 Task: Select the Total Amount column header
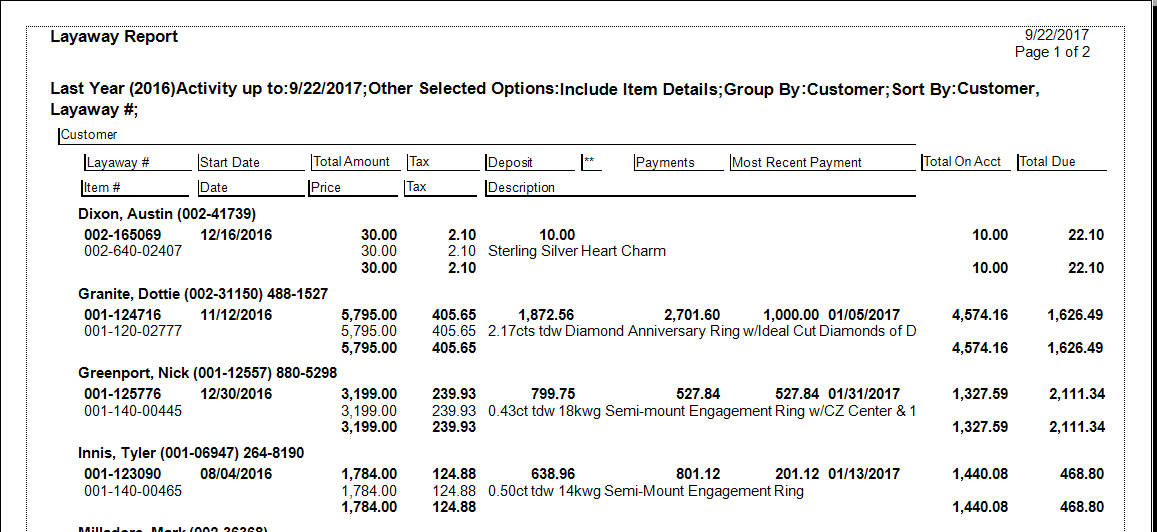[x=351, y=162]
